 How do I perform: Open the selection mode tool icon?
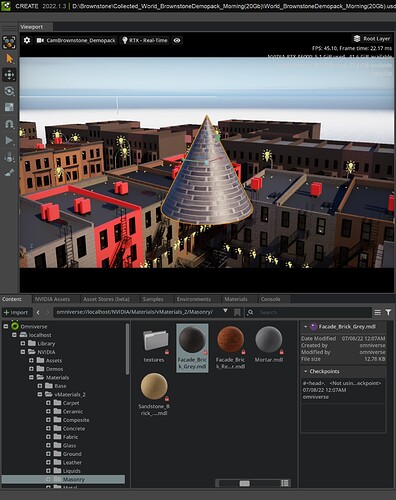tap(9, 42)
